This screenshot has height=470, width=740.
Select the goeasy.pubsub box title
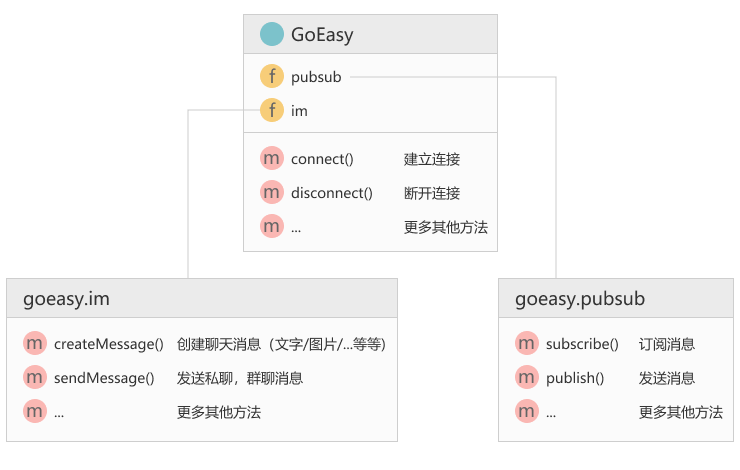[x=580, y=299]
